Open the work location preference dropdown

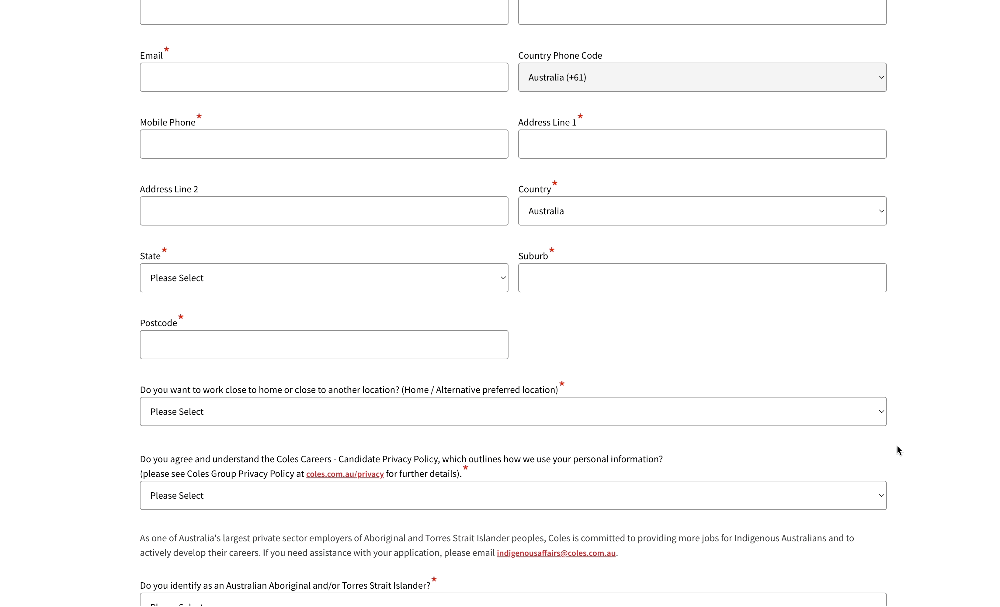(513, 412)
